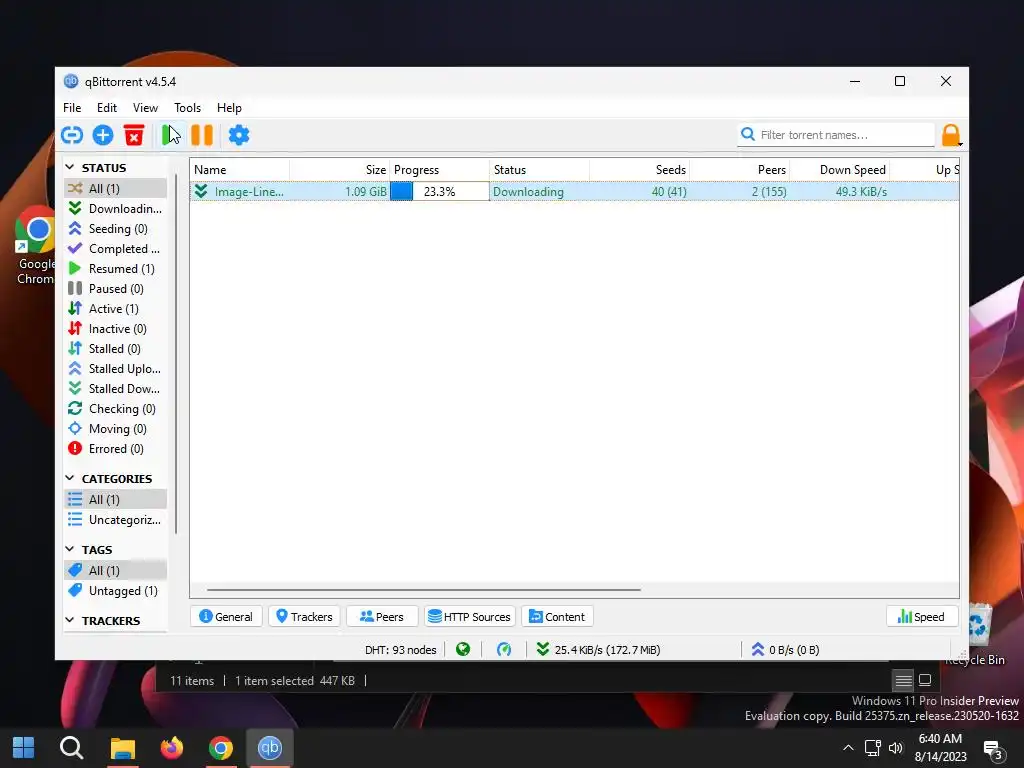This screenshot has height=768, width=1024.
Task: Collapse the CATEGORIES section
Action: coord(70,479)
